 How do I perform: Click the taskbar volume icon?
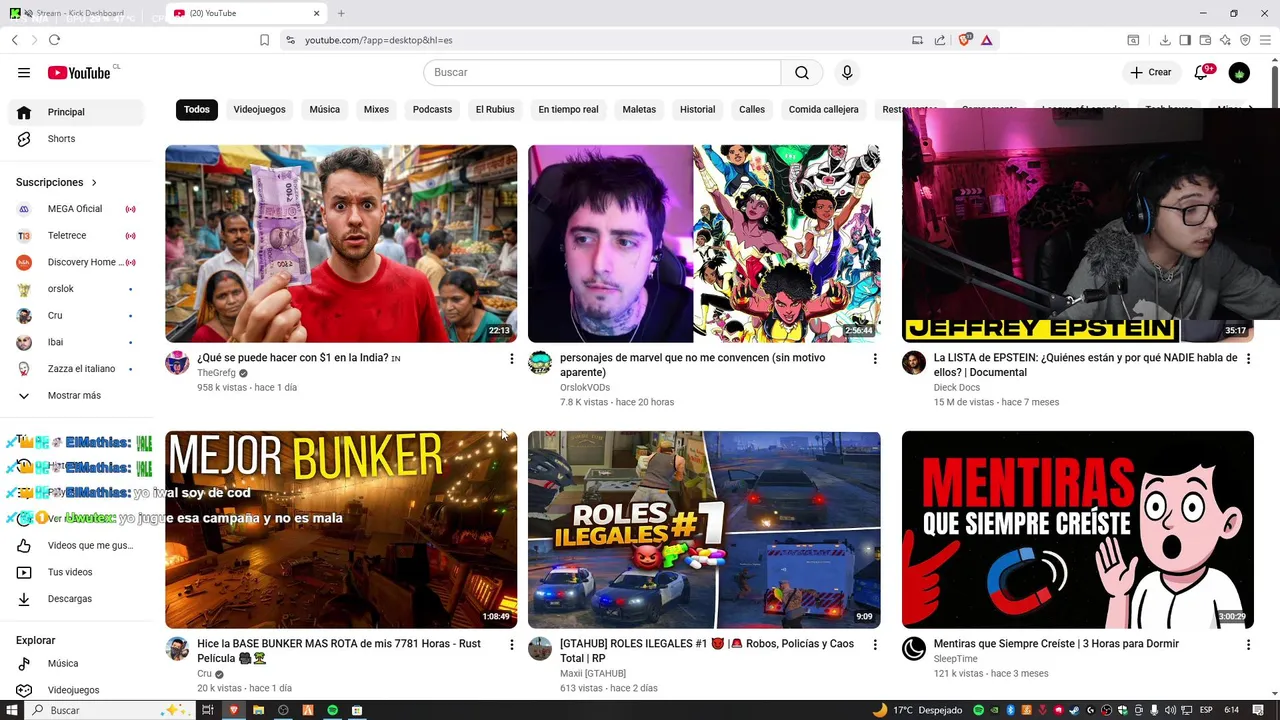pos(1170,710)
